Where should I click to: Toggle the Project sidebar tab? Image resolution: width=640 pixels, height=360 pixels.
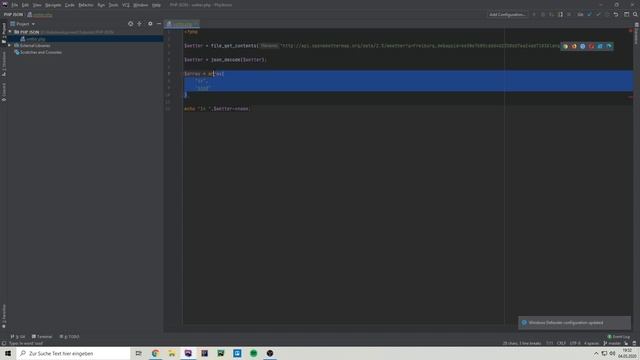(x=4, y=33)
